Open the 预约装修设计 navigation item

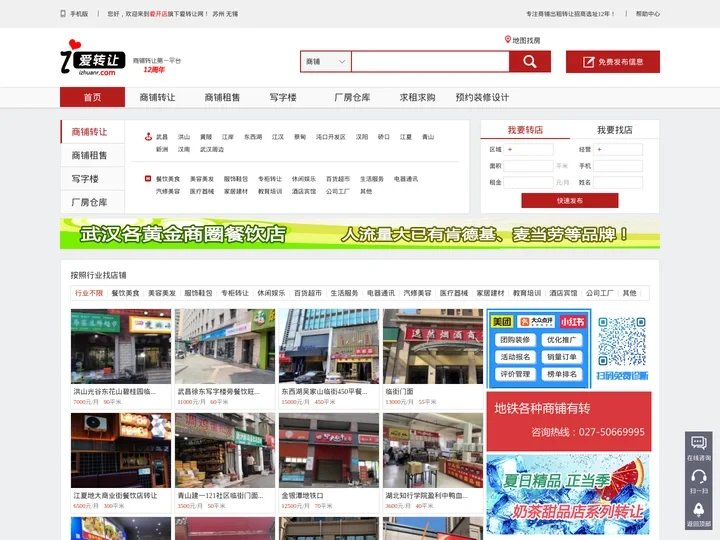(482, 97)
